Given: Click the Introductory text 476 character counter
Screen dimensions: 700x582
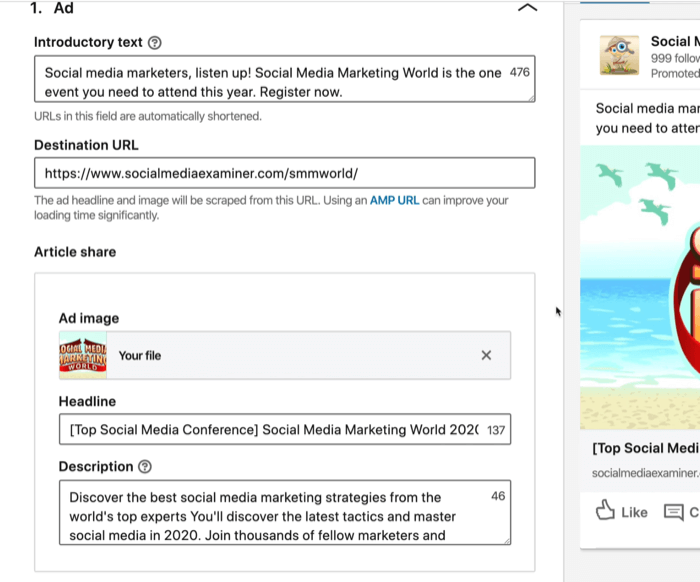Looking at the screenshot, I should (x=520, y=72).
